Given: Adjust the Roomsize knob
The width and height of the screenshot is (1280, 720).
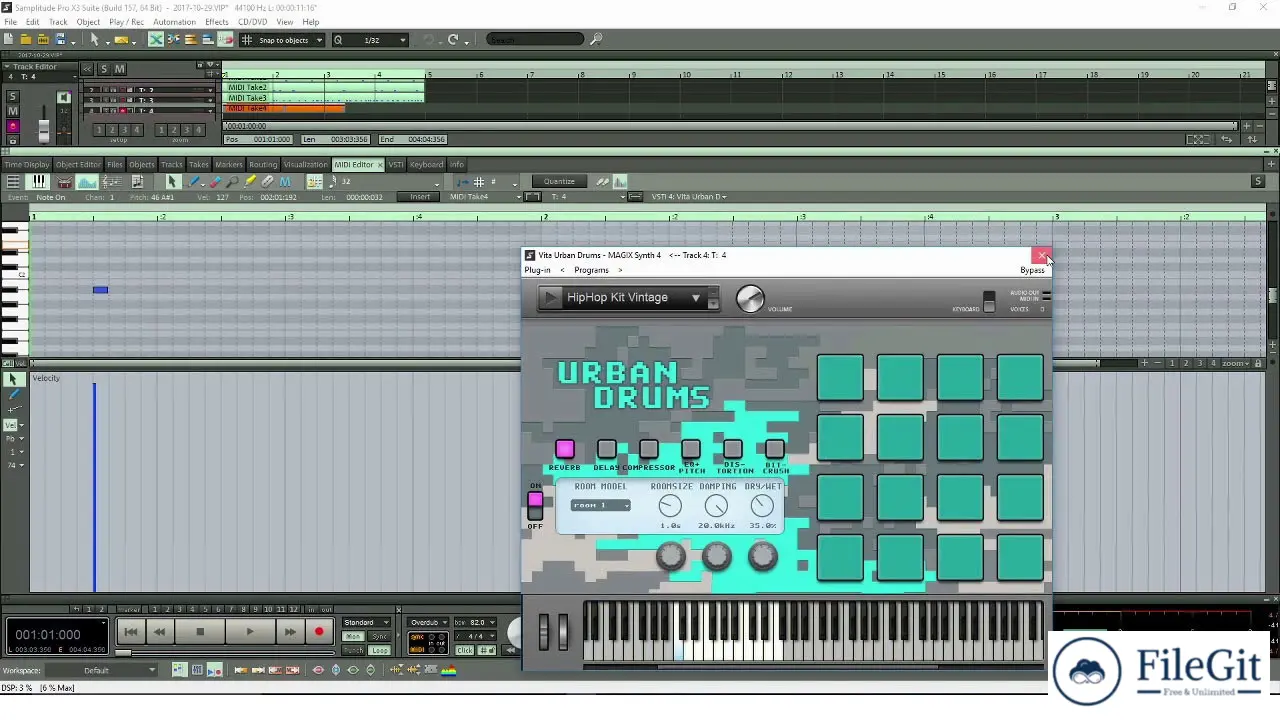Looking at the screenshot, I should (x=670, y=506).
